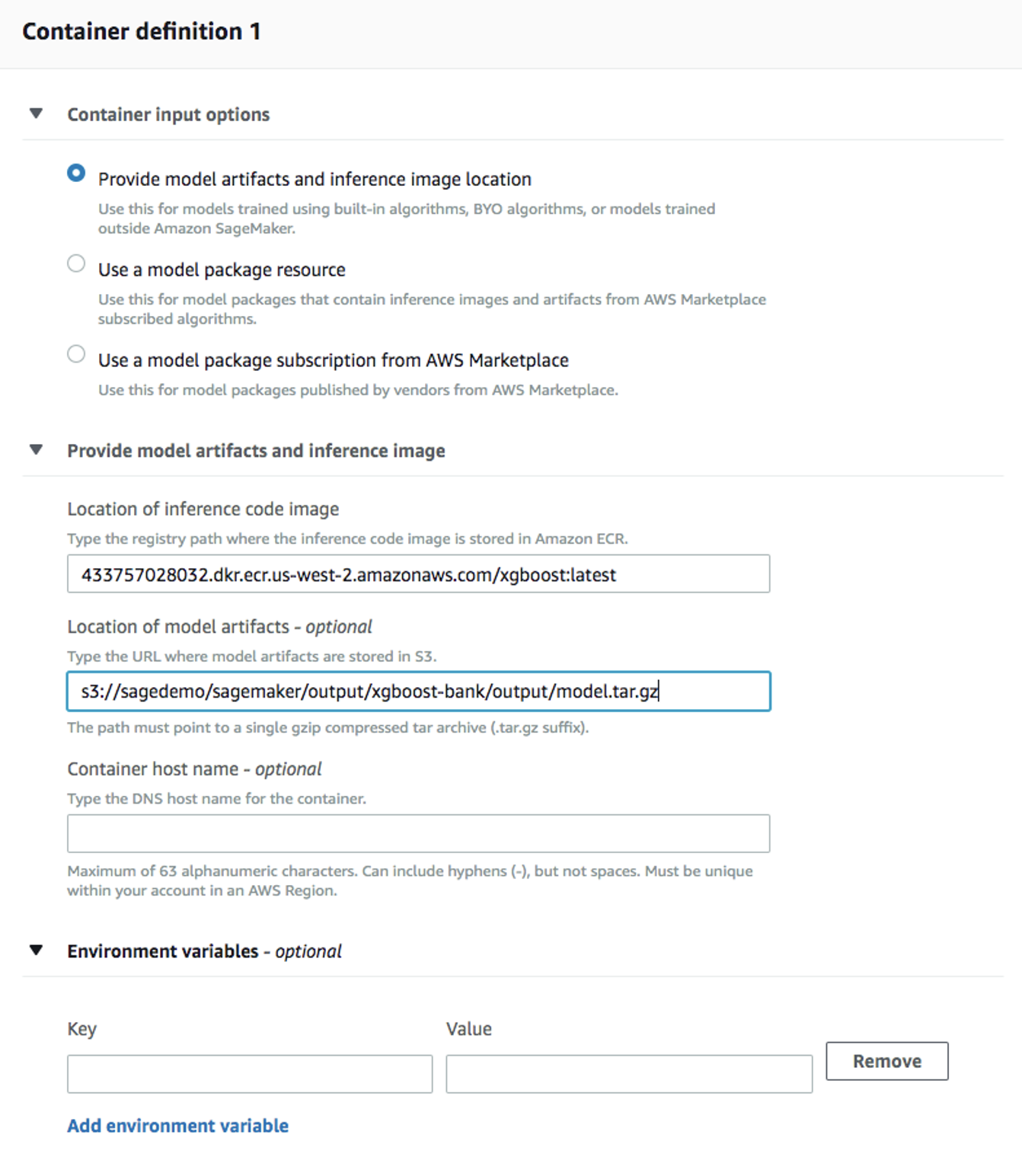
Task: Select Use a model package resource option
Action: [76, 264]
